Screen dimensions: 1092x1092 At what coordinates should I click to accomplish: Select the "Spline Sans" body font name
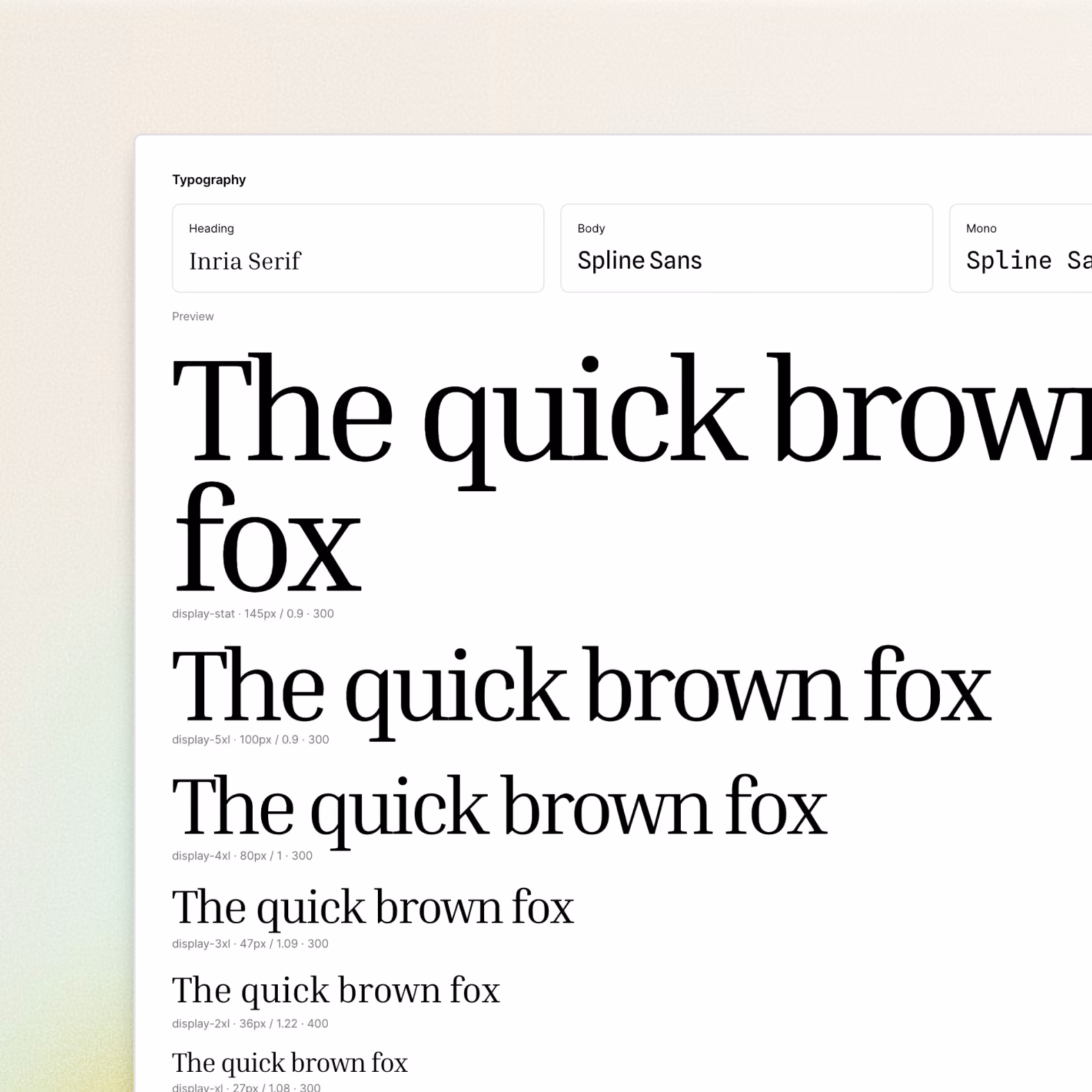pos(640,260)
